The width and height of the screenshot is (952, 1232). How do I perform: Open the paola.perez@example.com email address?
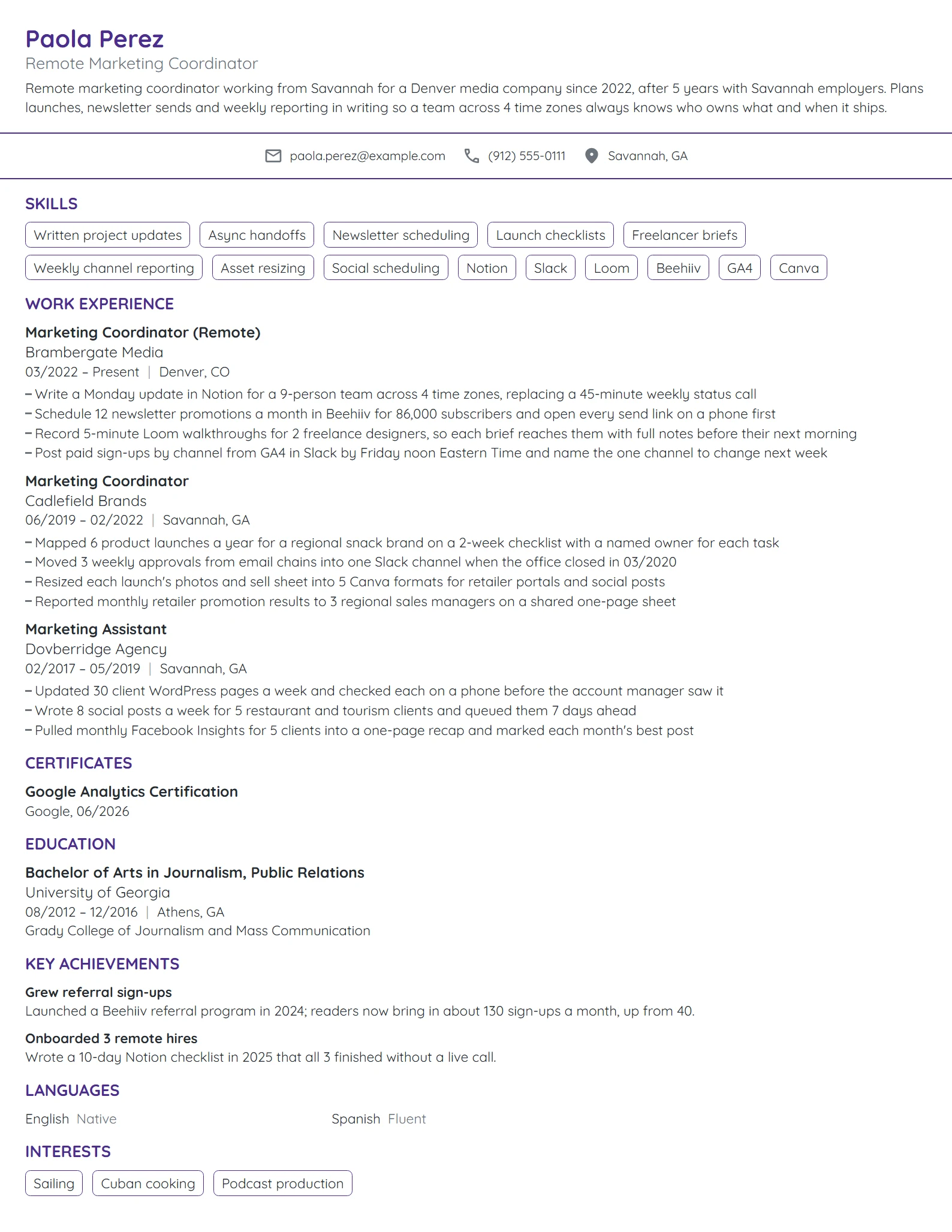[x=367, y=156]
